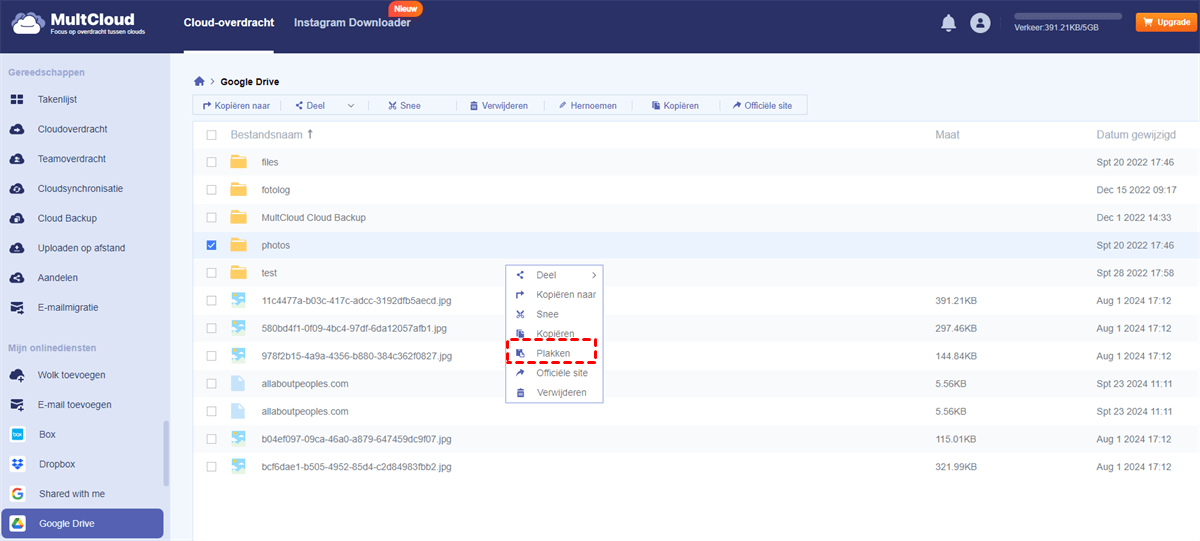This screenshot has height=541, width=1200.
Task: Select file b04ef097-09ca-46a0-a879-647459dc9f07.jpg
Action: tap(357, 439)
